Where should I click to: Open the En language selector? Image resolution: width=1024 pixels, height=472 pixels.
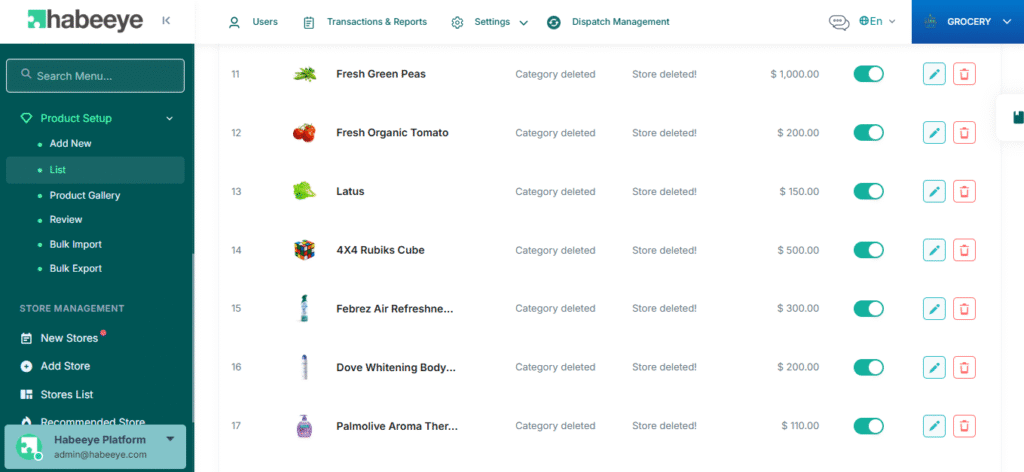(x=877, y=21)
